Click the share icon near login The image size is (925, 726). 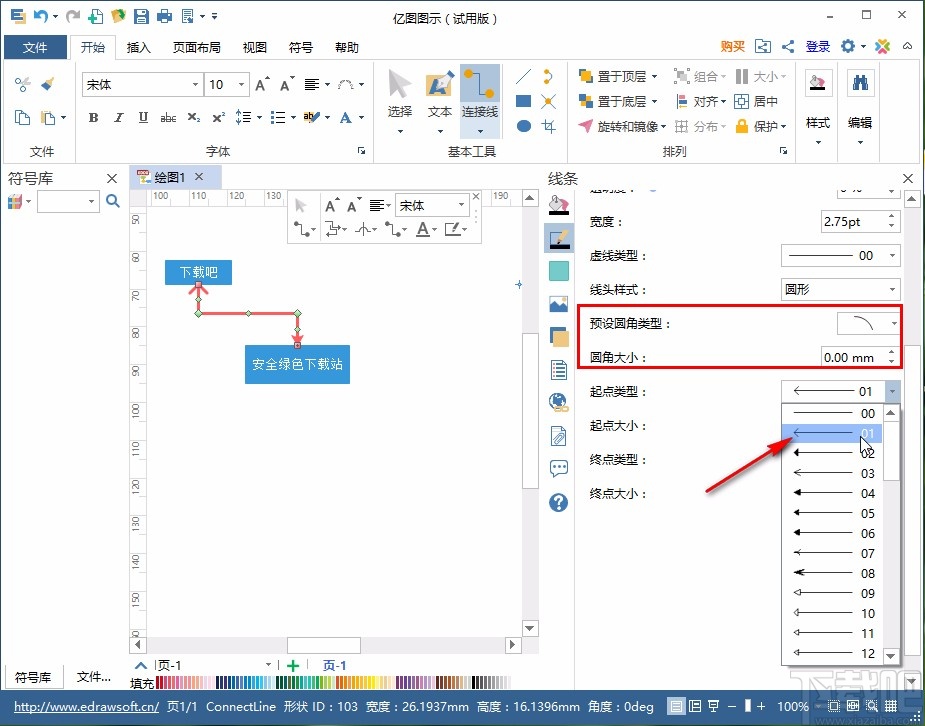[788, 47]
